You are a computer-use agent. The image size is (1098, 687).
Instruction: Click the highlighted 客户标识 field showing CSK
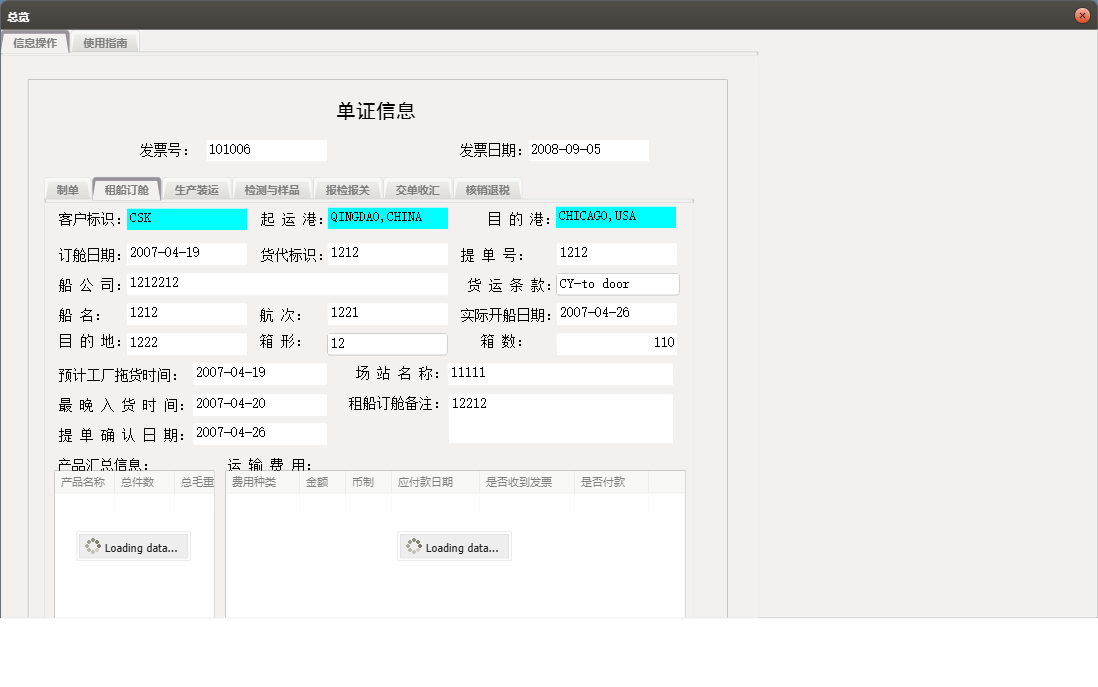pos(186,218)
